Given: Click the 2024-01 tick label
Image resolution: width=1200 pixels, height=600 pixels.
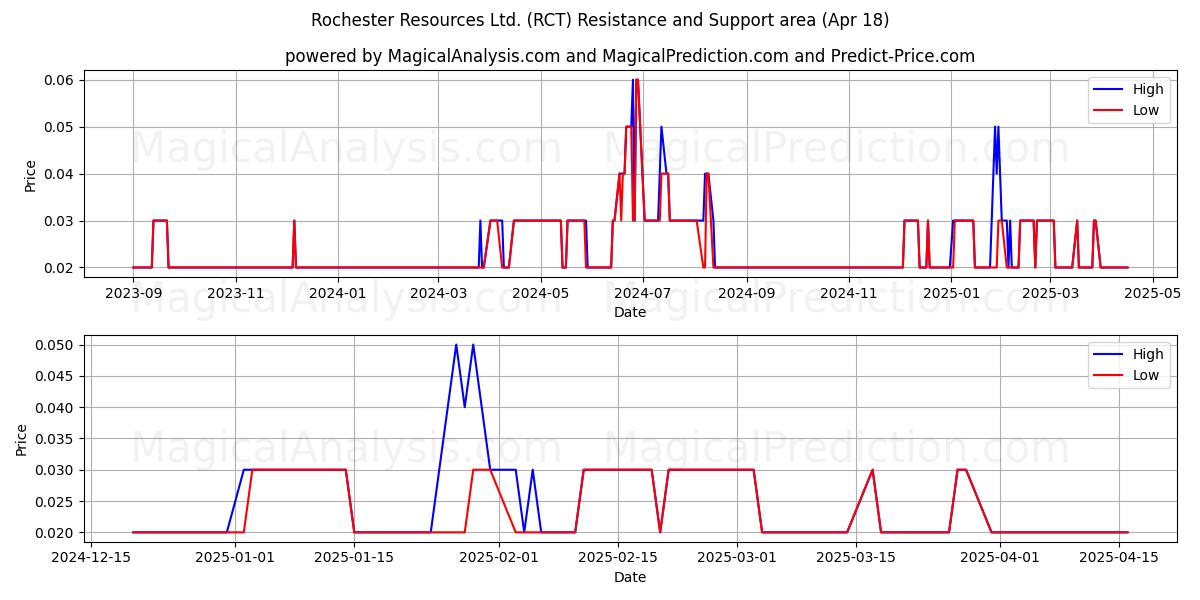Looking at the screenshot, I should pos(338,293).
